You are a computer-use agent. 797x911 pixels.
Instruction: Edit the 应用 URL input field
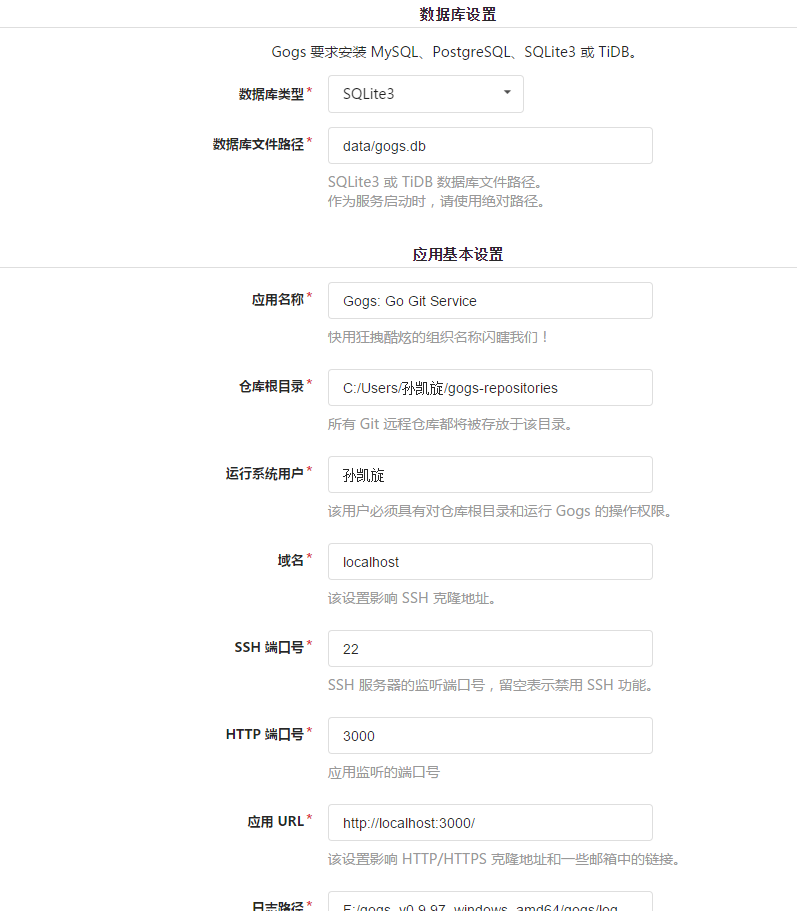[490, 823]
